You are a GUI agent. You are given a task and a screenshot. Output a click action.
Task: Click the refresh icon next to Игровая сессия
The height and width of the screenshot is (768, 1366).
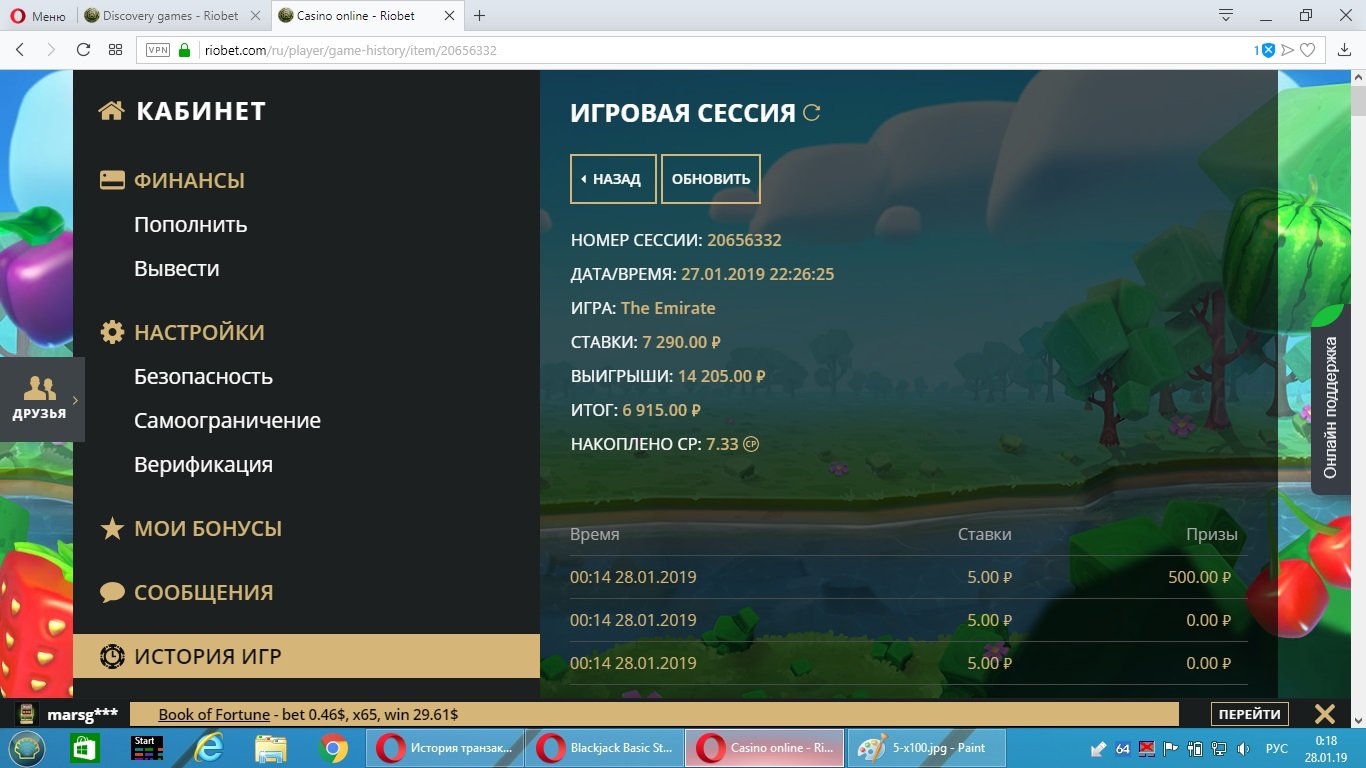tap(812, 113)
